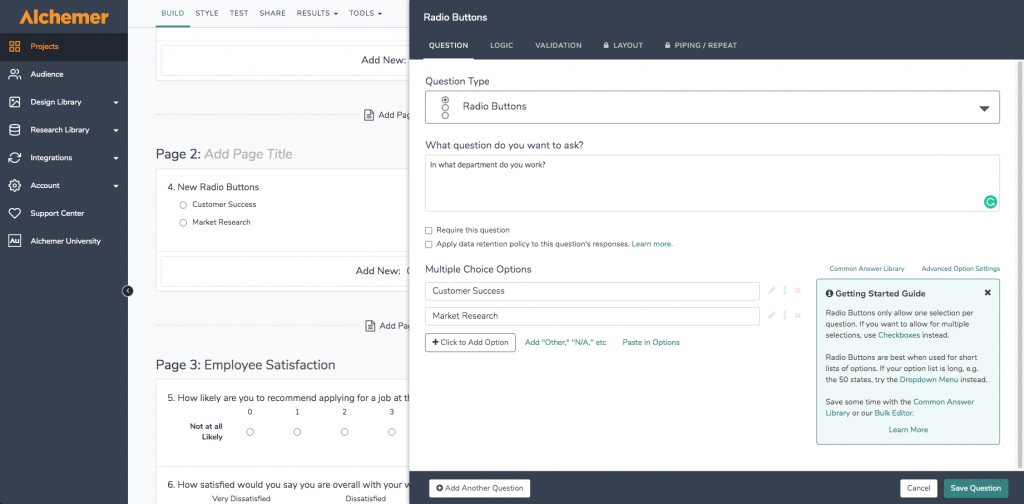Expand the Research Library menu arrow
Viewport: 1024px width, 504px height.
click(116, 131)
